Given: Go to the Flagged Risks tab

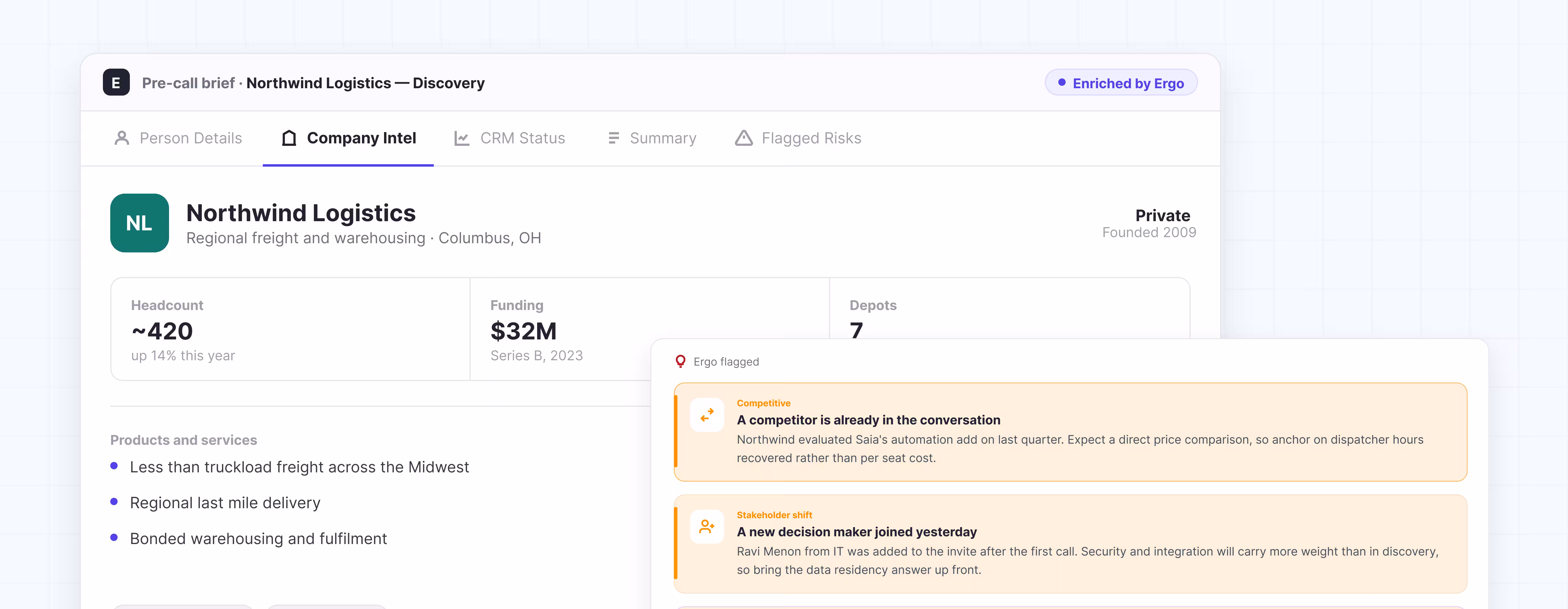Looking at the screenshot, I should 798,138.
